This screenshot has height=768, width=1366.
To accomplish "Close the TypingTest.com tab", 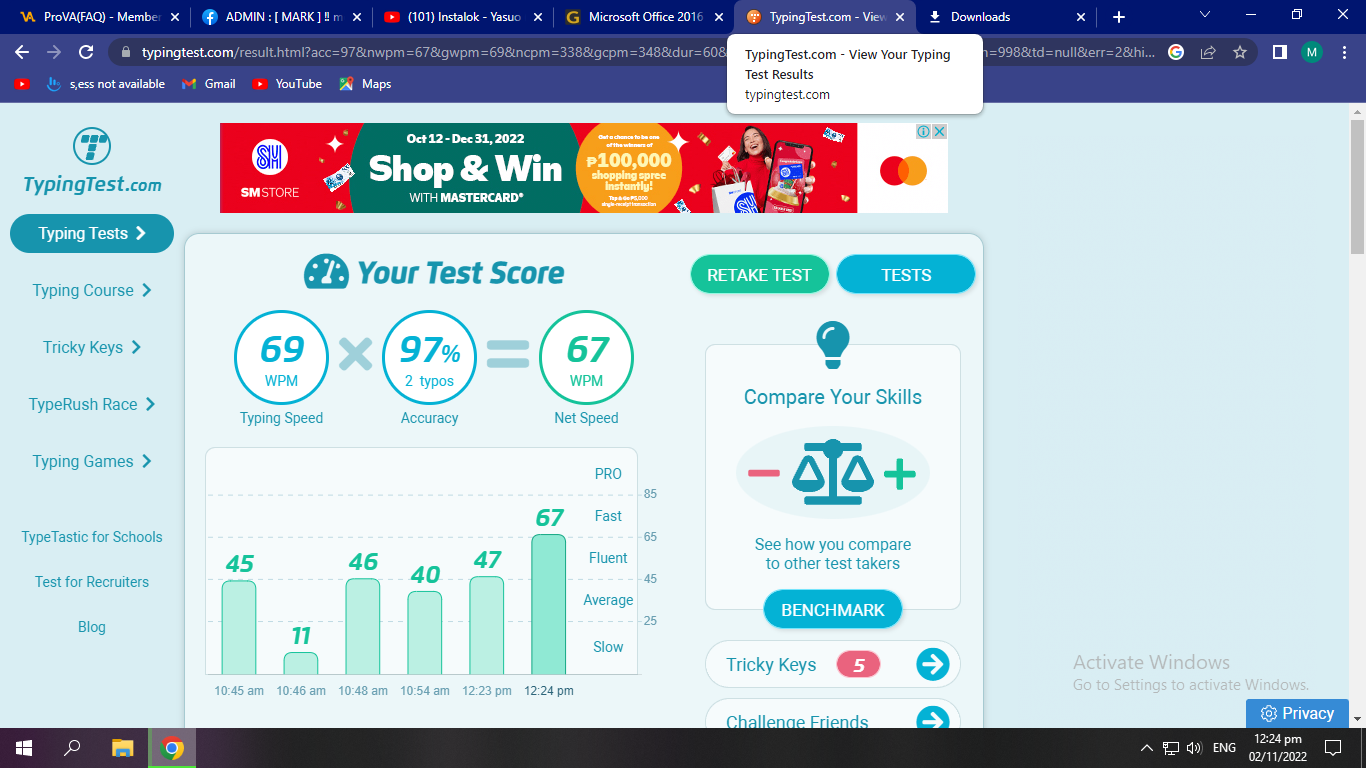I will [x=900, y=17].
